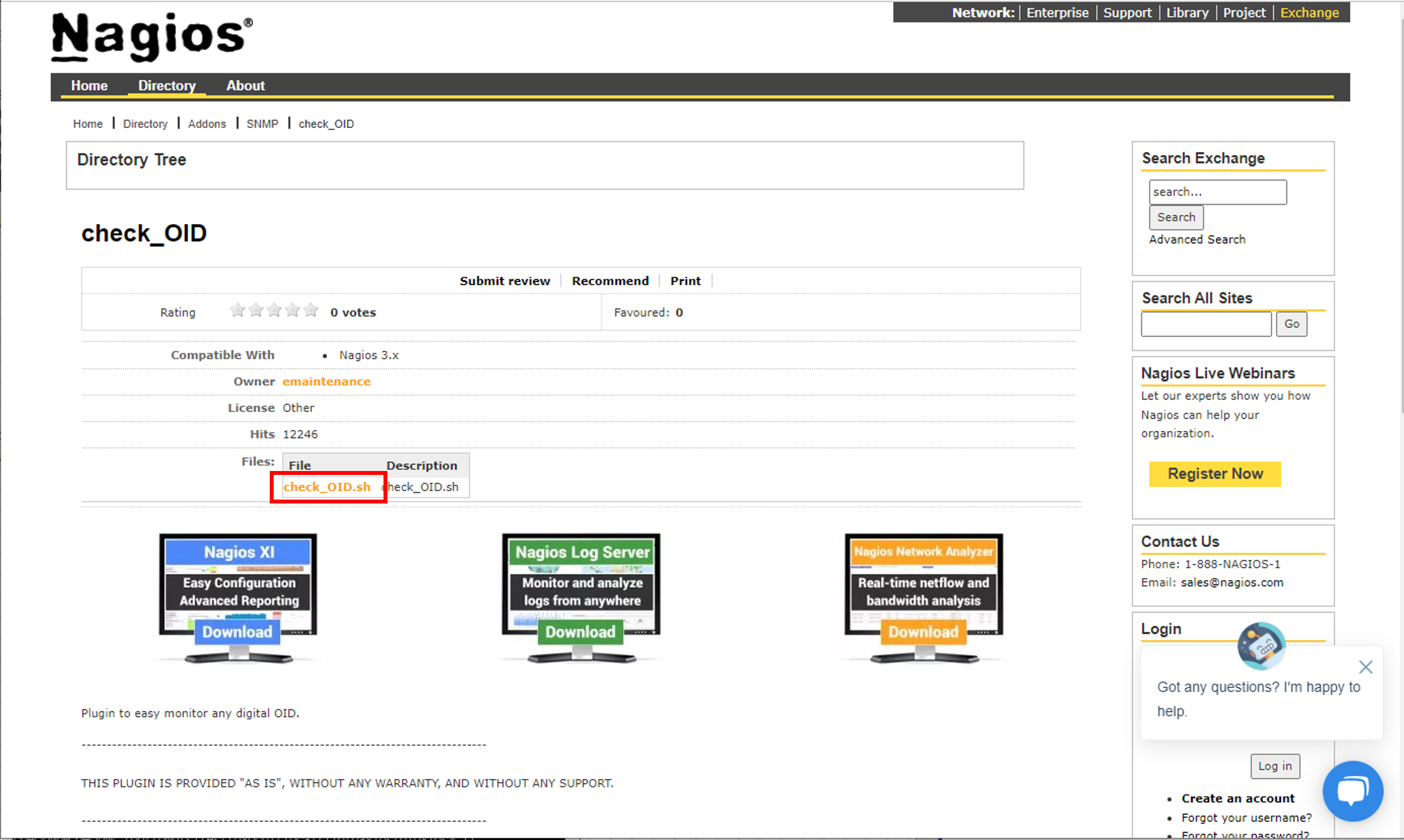Click Home in the breadcrumb
This screenshot has height=840, width=1404.
click(x=88, y=123)
